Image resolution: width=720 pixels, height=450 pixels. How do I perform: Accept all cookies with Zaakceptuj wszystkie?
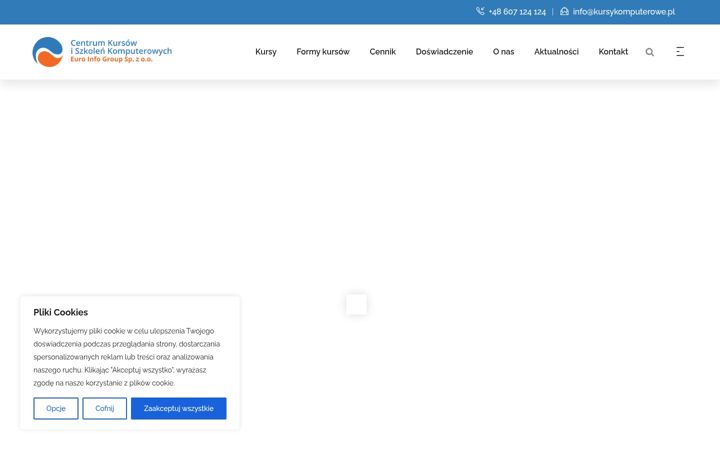pyautogui.click(x=179, y=408)
